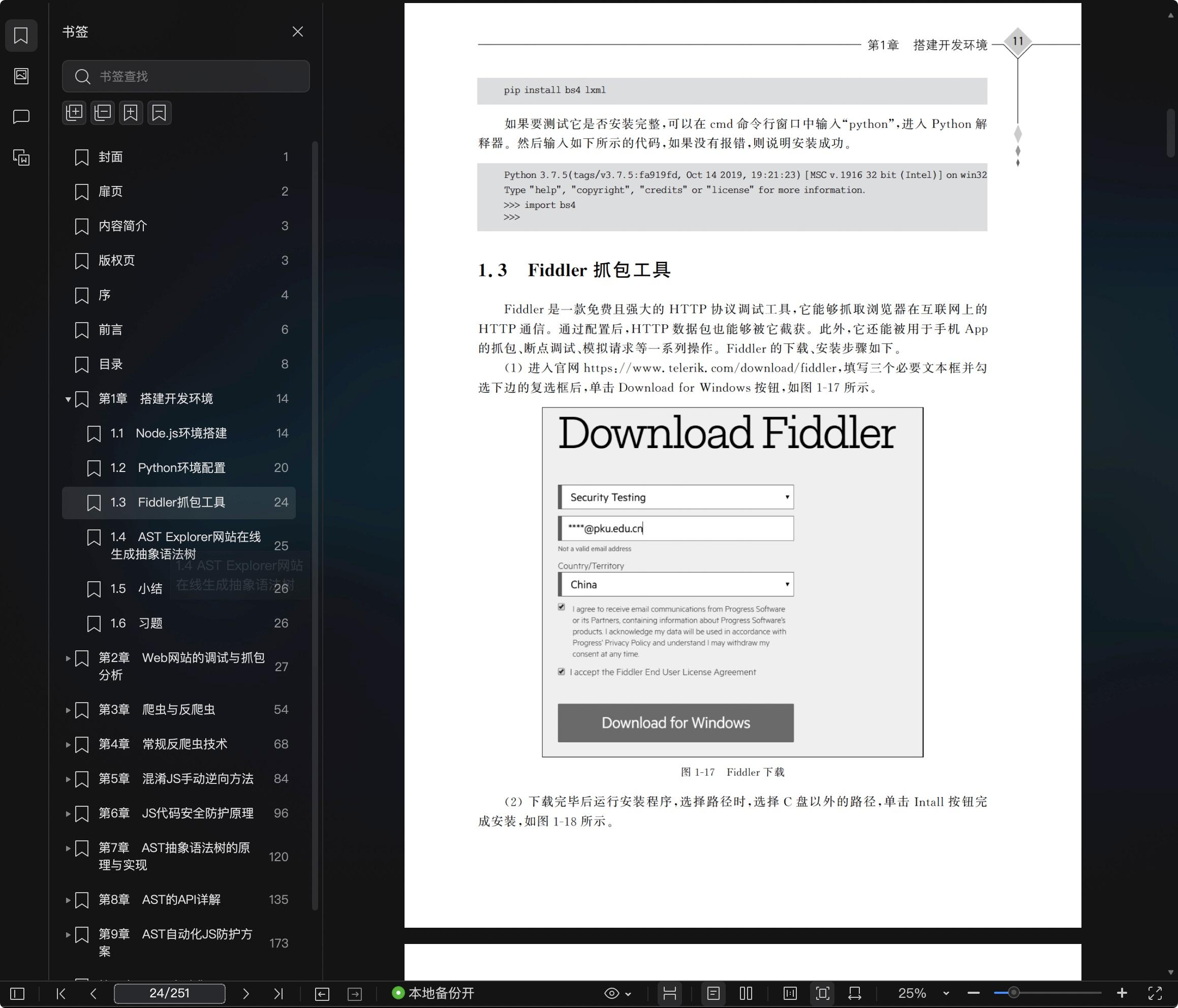Viewport: 1178px width, 1008px height.
Task: Open the 扉页 bookmark
Action: coord(178,192)
